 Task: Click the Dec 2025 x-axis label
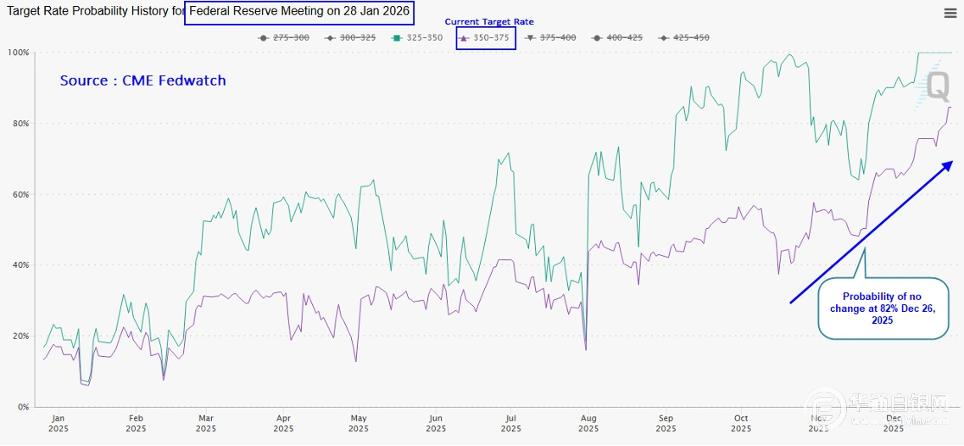pyautogui.click(x=894, y=422)
